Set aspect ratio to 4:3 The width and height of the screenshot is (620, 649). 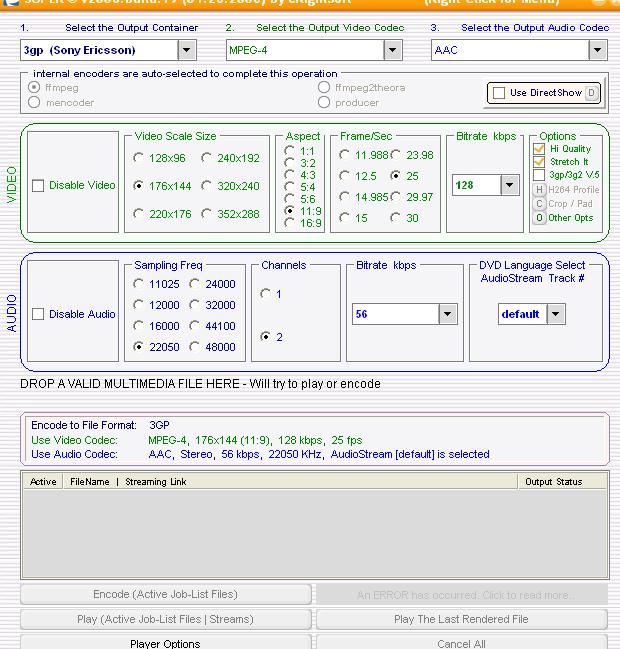[x=289, y=175]
